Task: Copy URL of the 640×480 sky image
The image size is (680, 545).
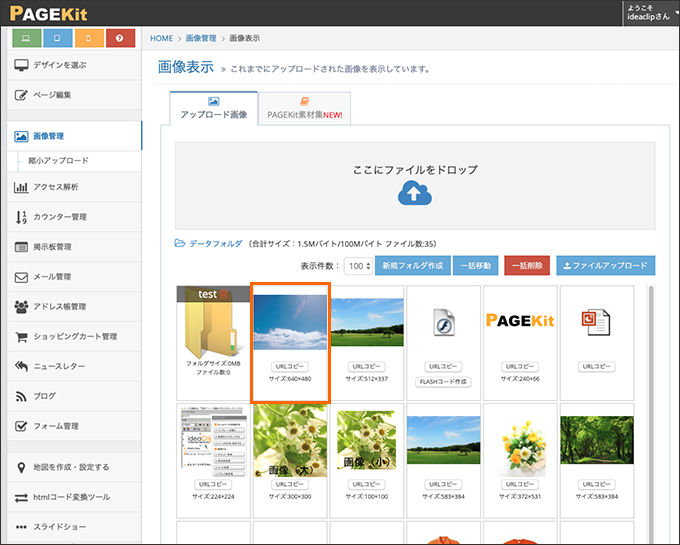Action: coord(290,367)
